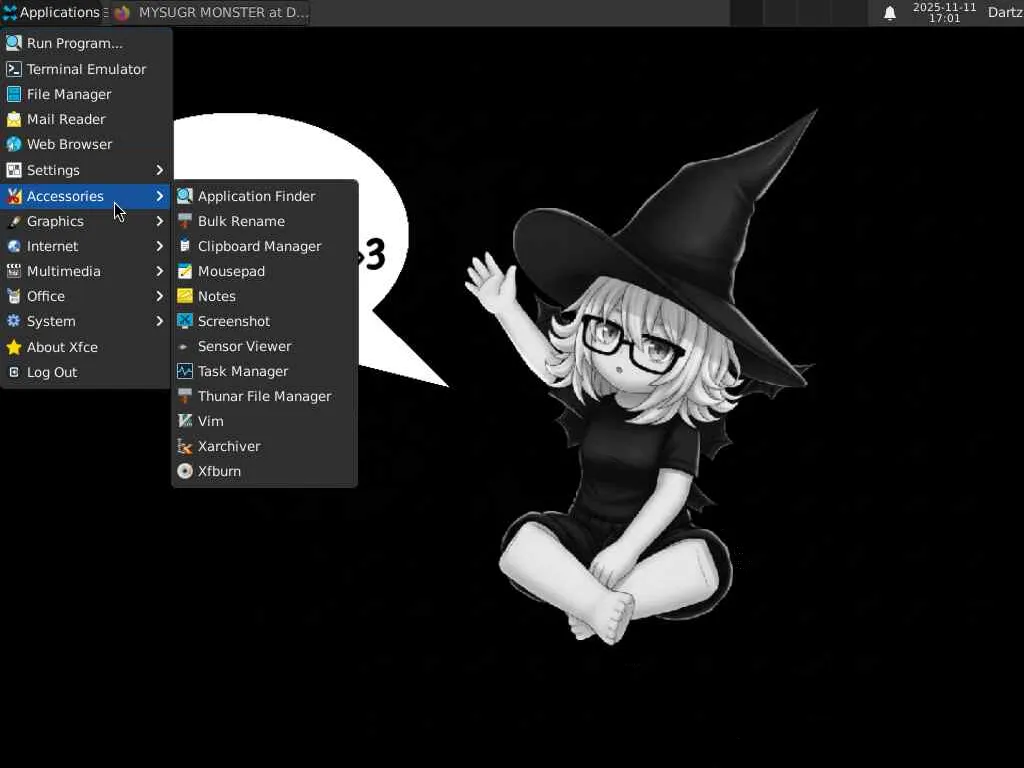Launch Xfburn from the submenu
This screenshot has width=1024, height=768.
[x=264, y=471]
